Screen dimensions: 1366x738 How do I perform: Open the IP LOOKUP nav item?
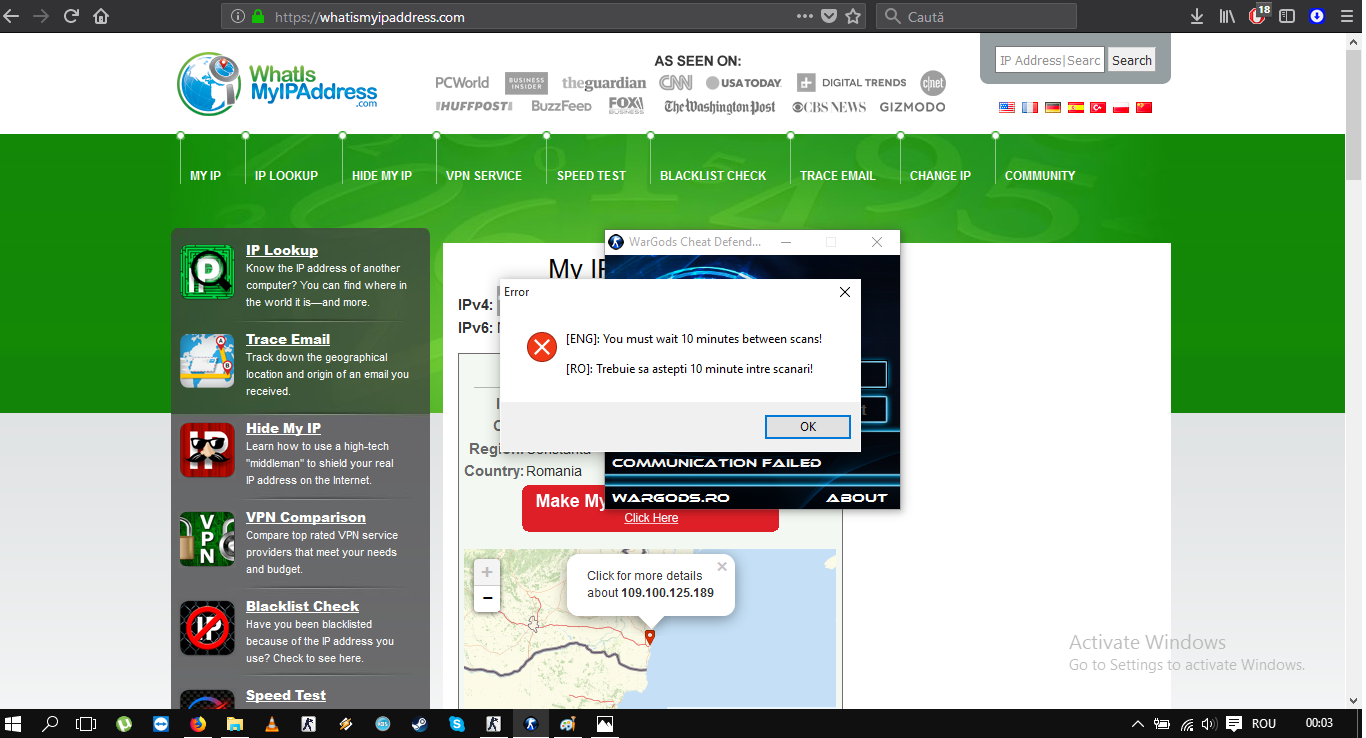click(286, 176)
